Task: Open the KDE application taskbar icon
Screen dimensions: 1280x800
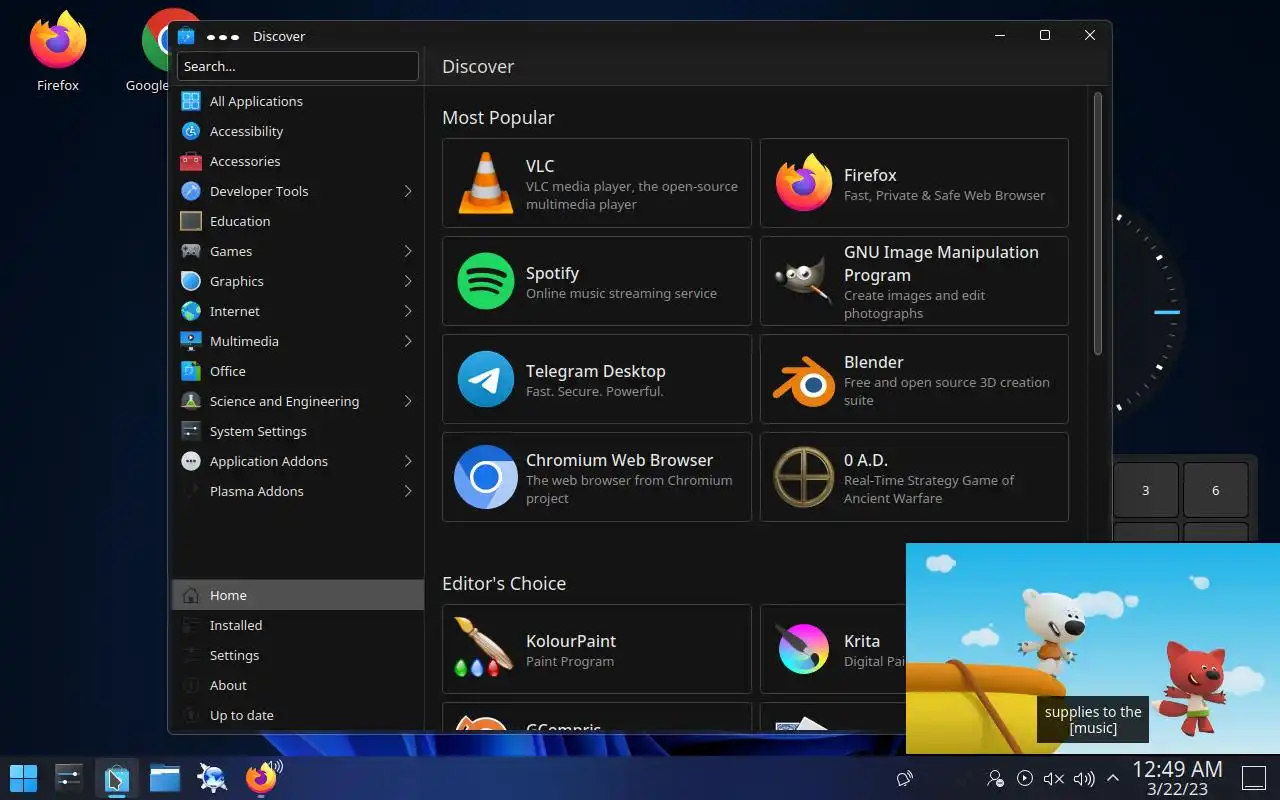Action: click(212, 777)
